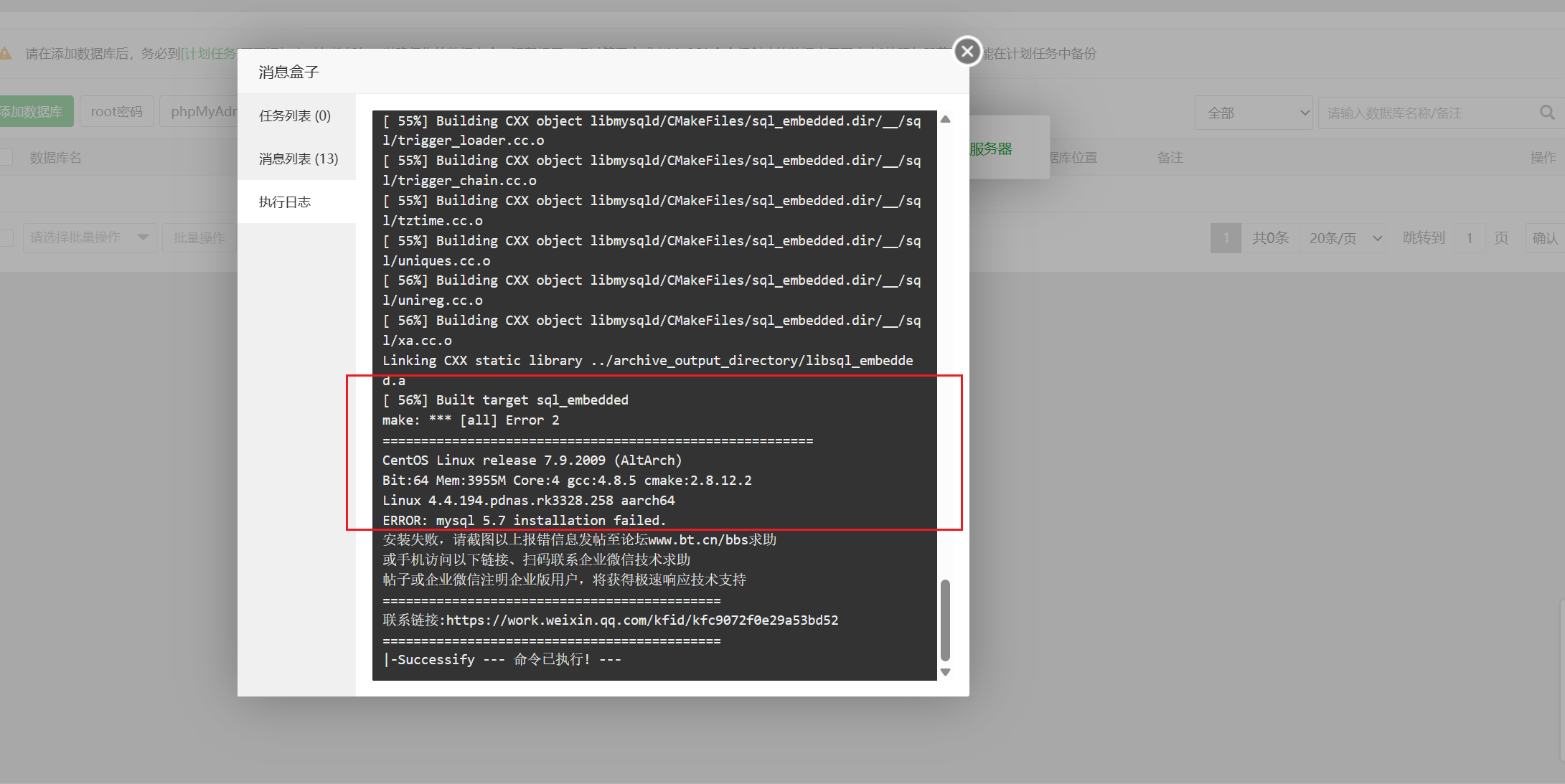Click the 'Built target sql_embedded' log line
The height and width of the screenshot is (784, 1565).
click(506, 400)
